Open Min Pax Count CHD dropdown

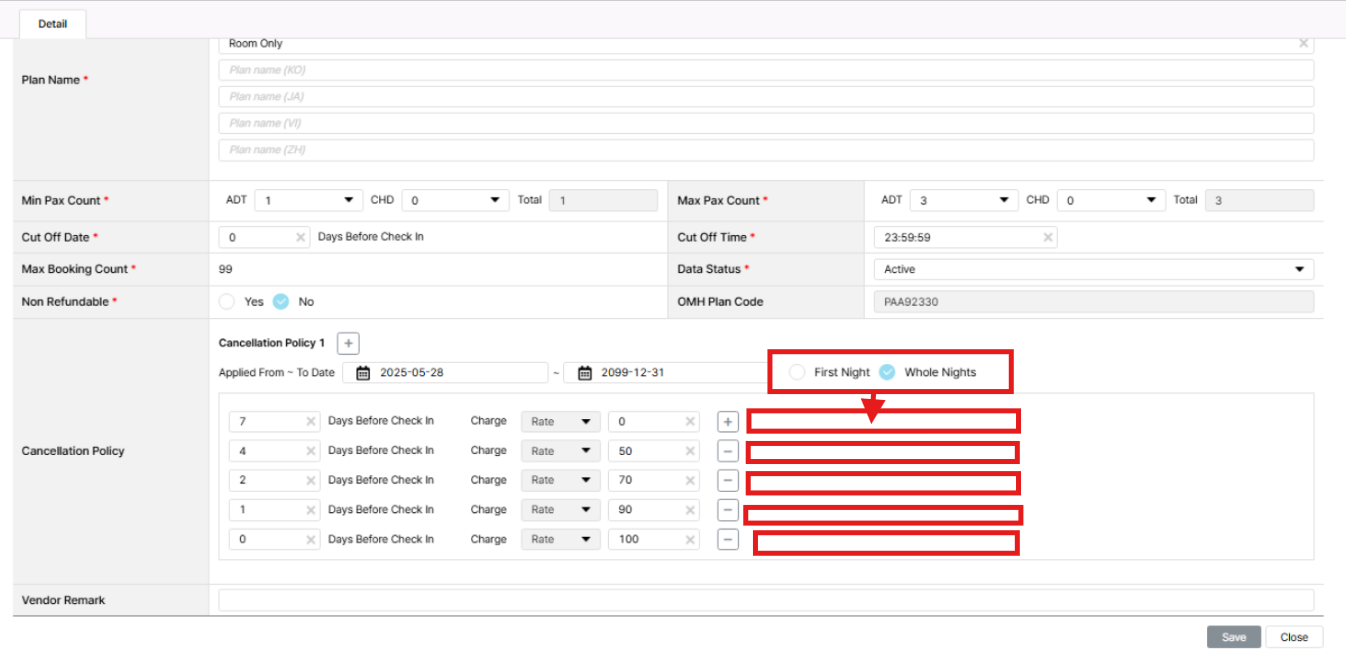pos(455,201)
